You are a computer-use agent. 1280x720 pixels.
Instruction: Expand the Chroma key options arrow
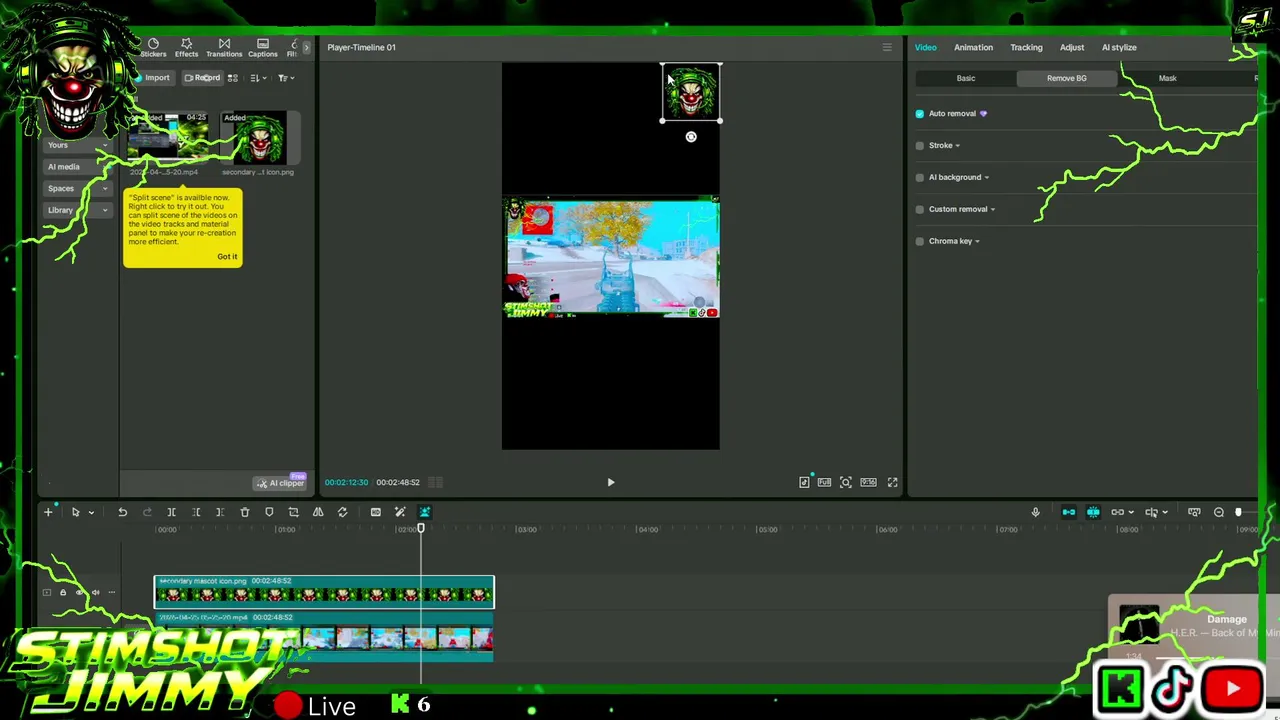(977, 242)
